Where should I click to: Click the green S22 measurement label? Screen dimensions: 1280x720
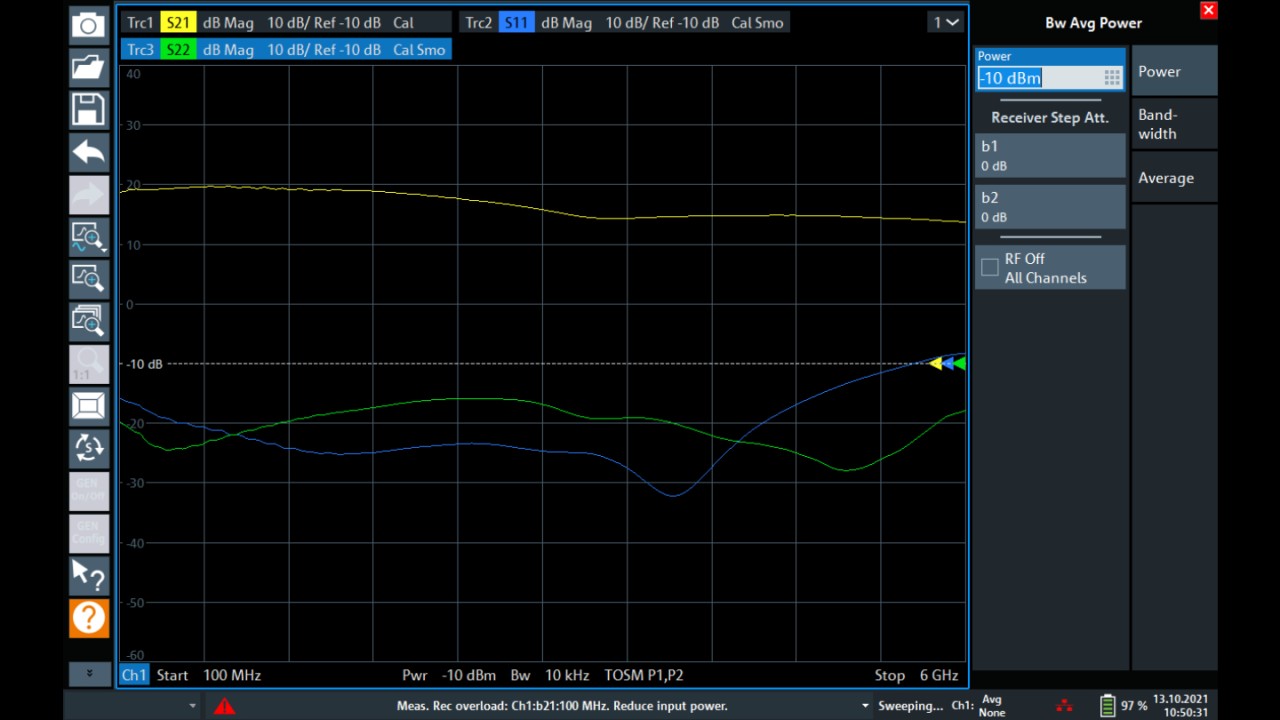(178, 49)
